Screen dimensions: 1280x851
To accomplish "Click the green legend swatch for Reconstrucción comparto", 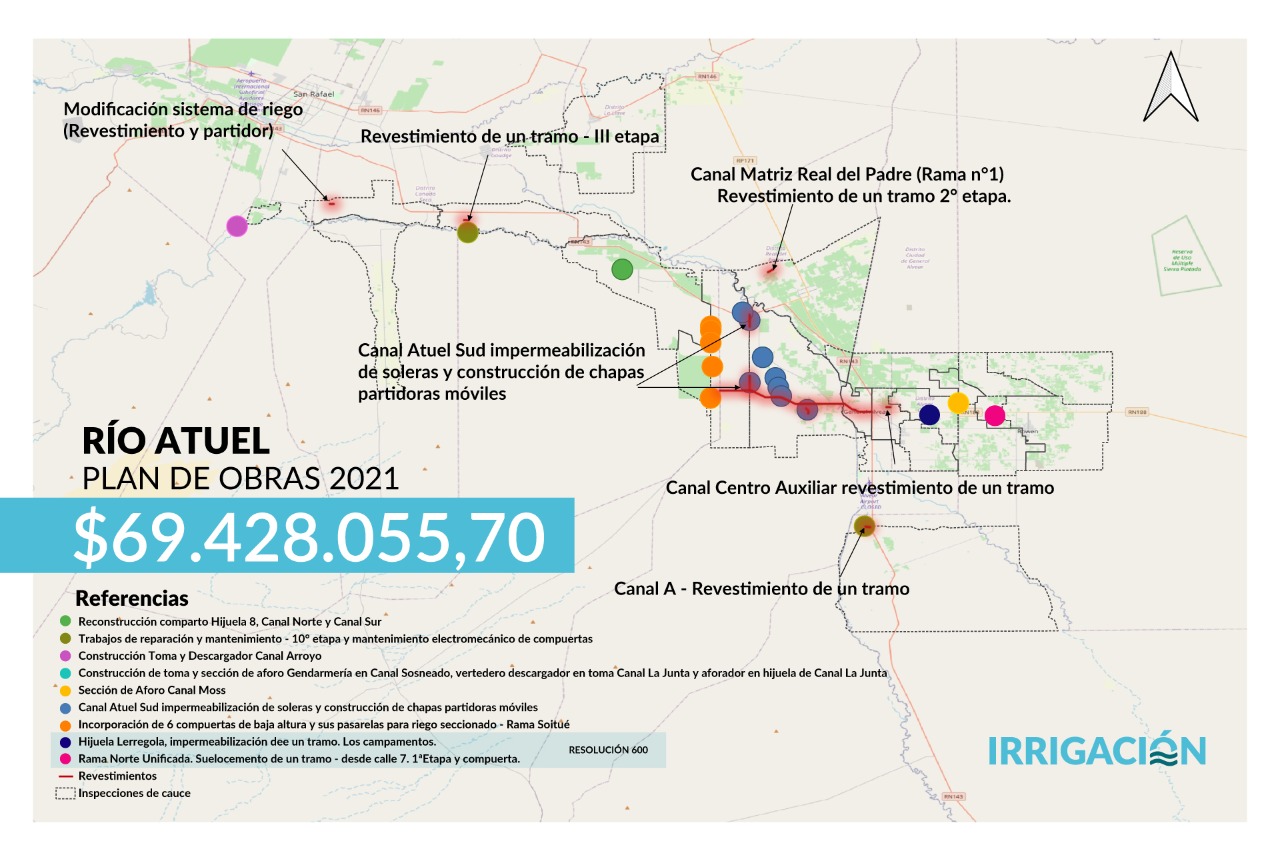I will click(65, 622).
